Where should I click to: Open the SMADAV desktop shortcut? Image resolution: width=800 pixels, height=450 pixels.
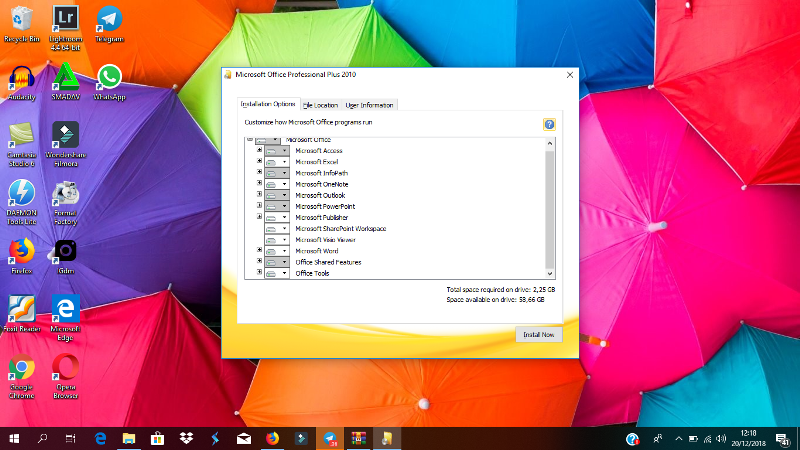click(65, 82)
